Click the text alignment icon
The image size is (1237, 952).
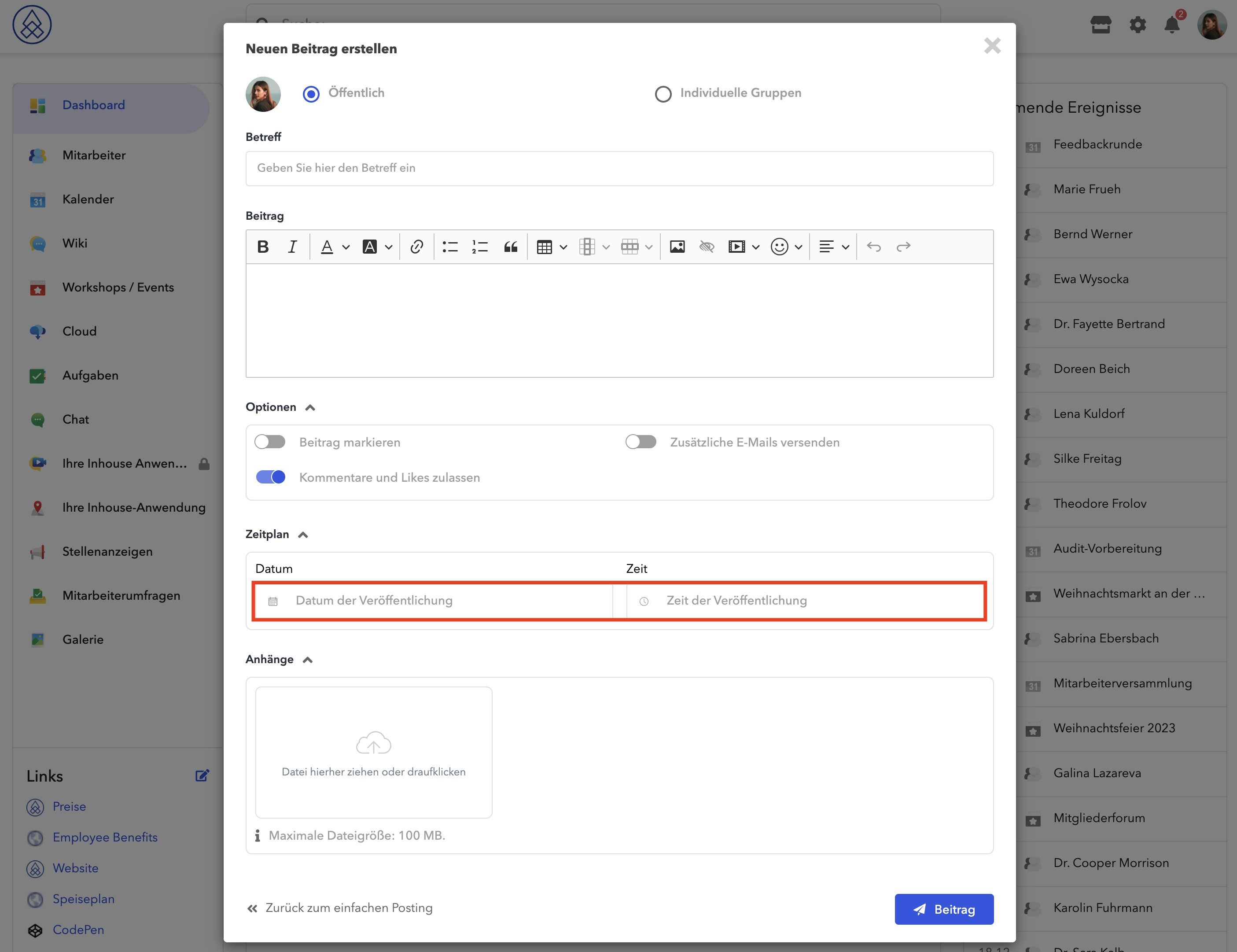pyautogui.click(x=826, y=247)
